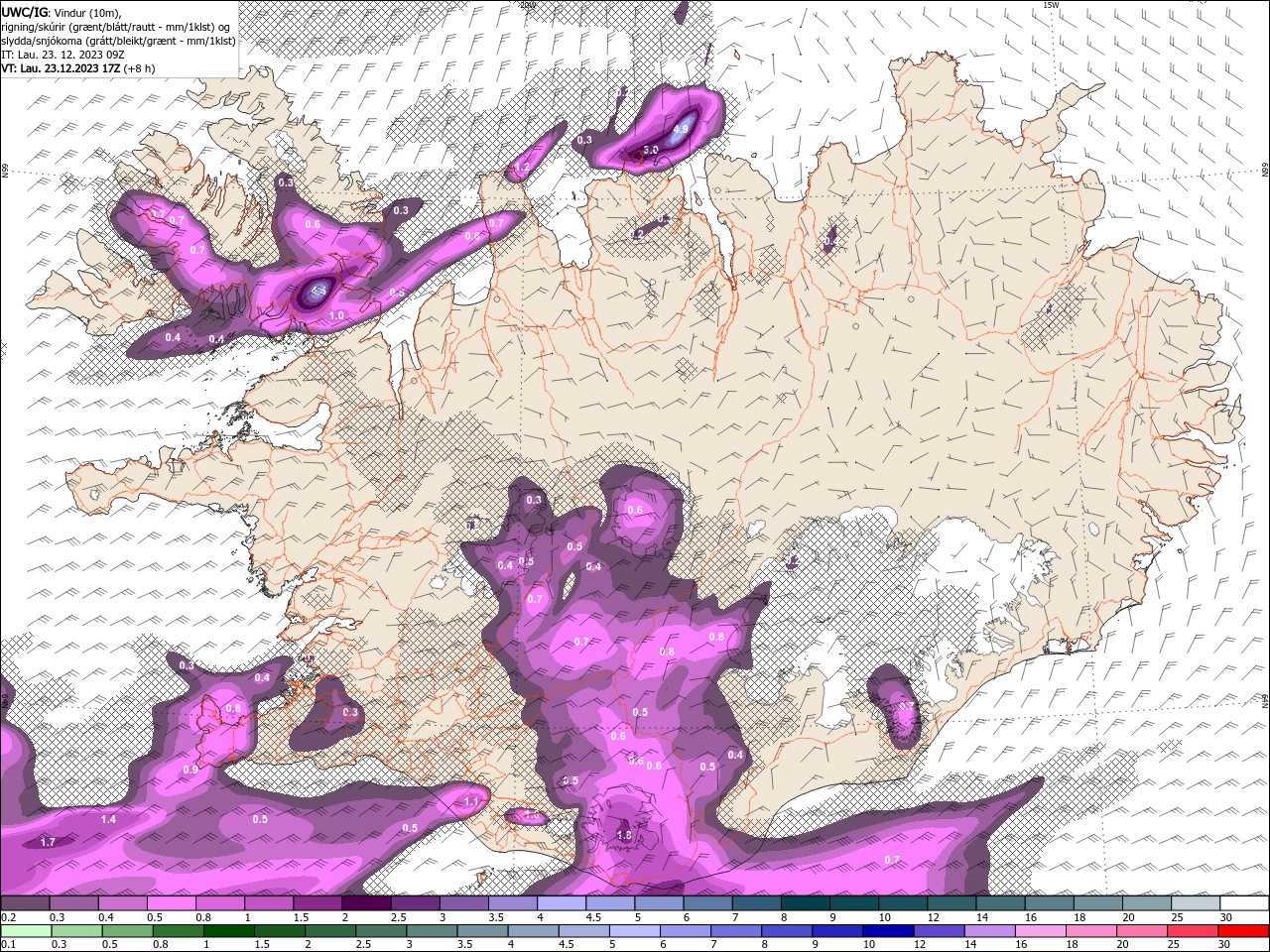Click the 4.9 precipitation value on the map
The height and width of the screenshot is (952, 1270).
tap(681, 129)
